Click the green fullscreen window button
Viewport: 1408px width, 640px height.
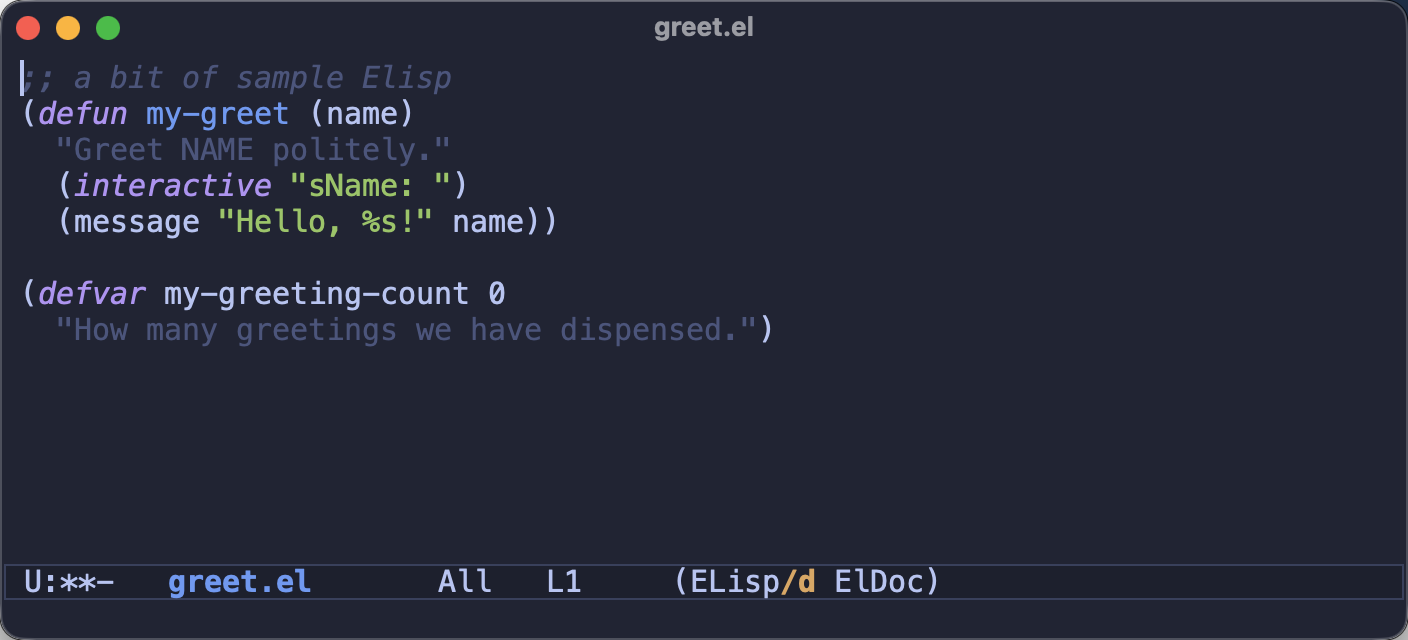pos(108,28)
